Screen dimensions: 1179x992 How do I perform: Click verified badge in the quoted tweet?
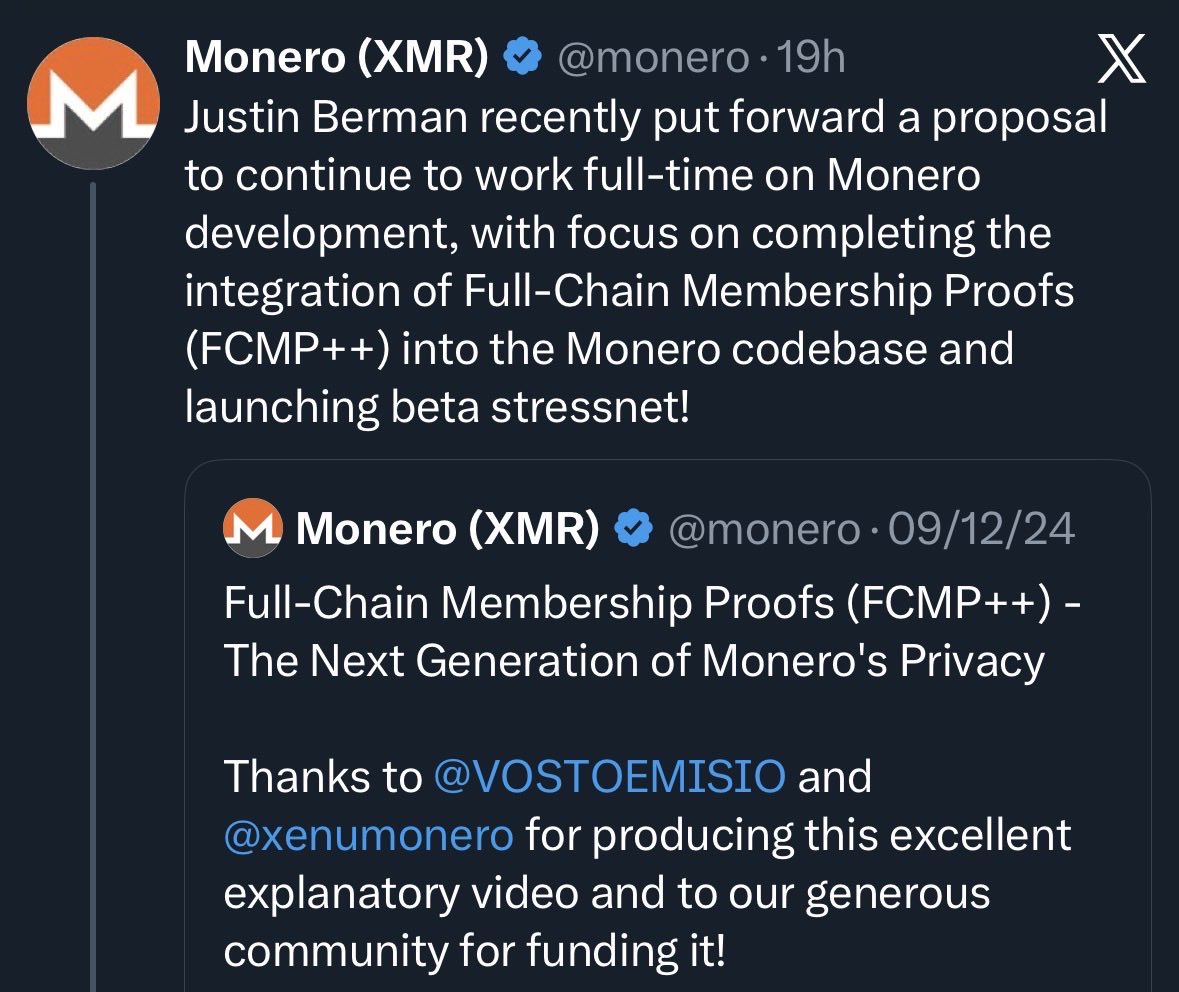click(x=633, y=528)
